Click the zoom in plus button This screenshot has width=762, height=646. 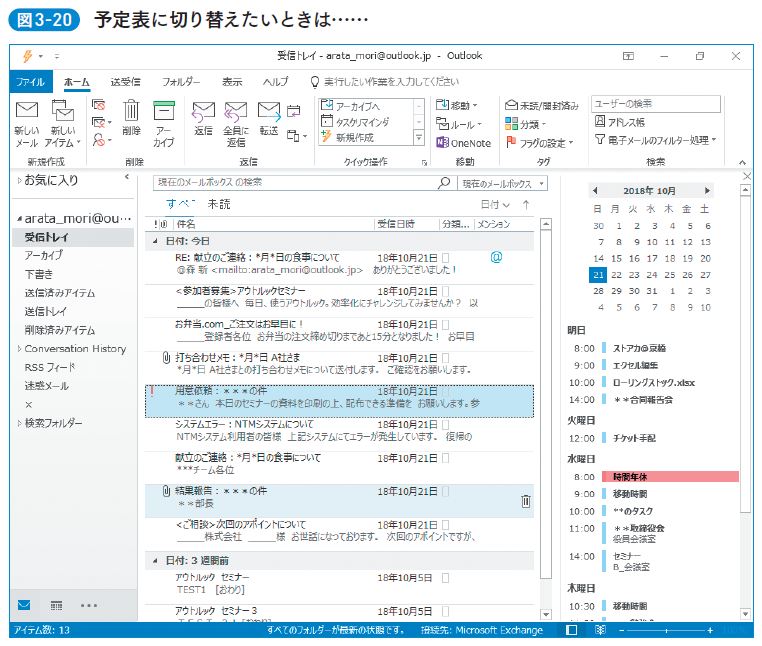pyautogui.click(x=710, y=630)
